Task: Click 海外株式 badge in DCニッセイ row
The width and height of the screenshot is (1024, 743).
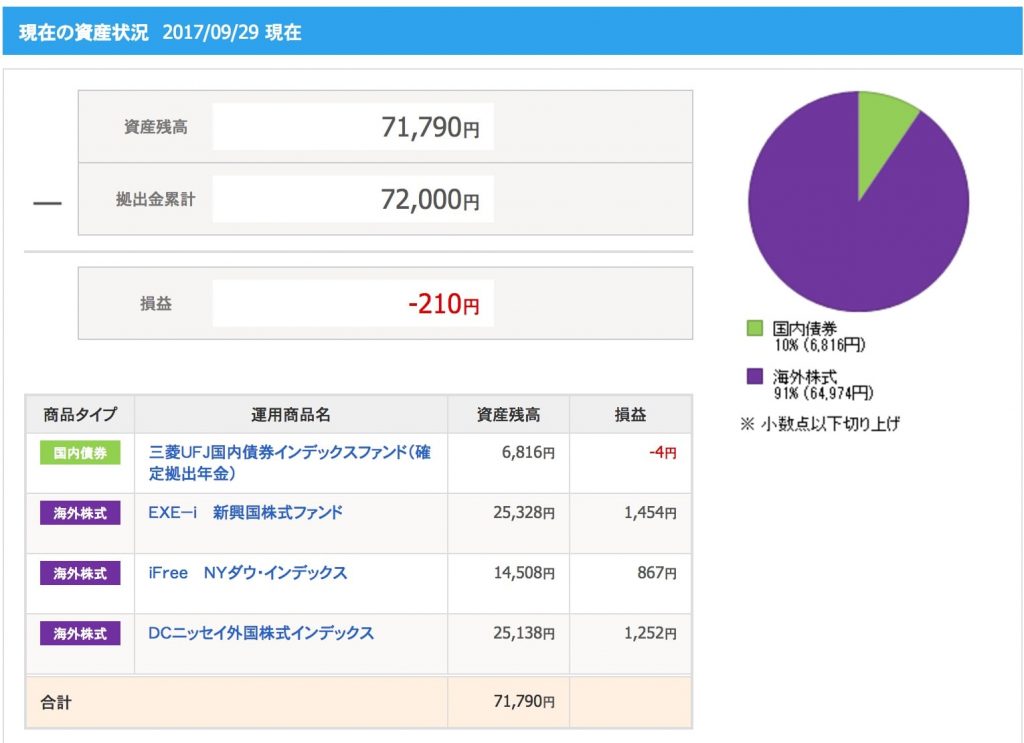Action: click(80, 633)
